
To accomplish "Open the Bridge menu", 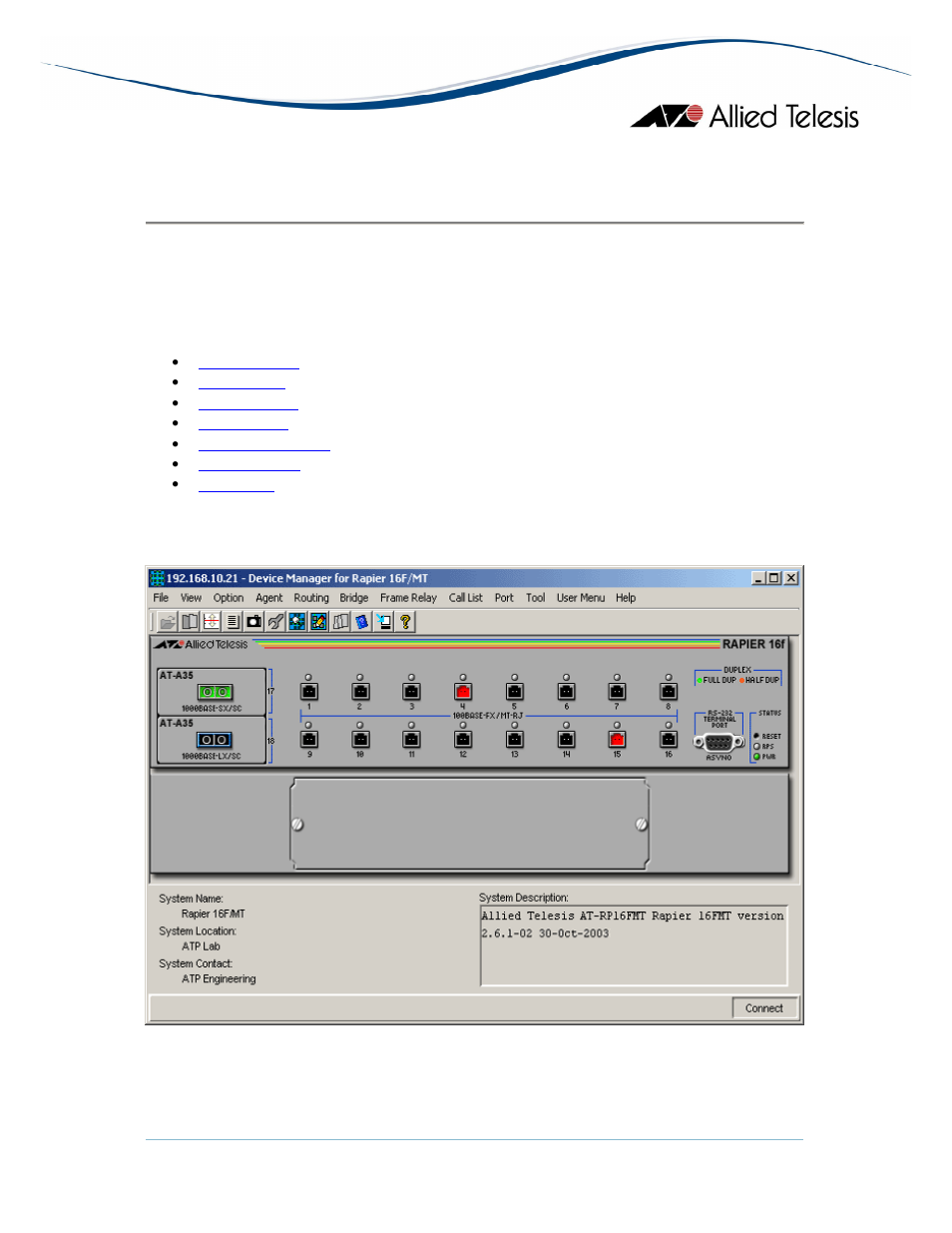I will pyautogui.click(x=354, y=598).
